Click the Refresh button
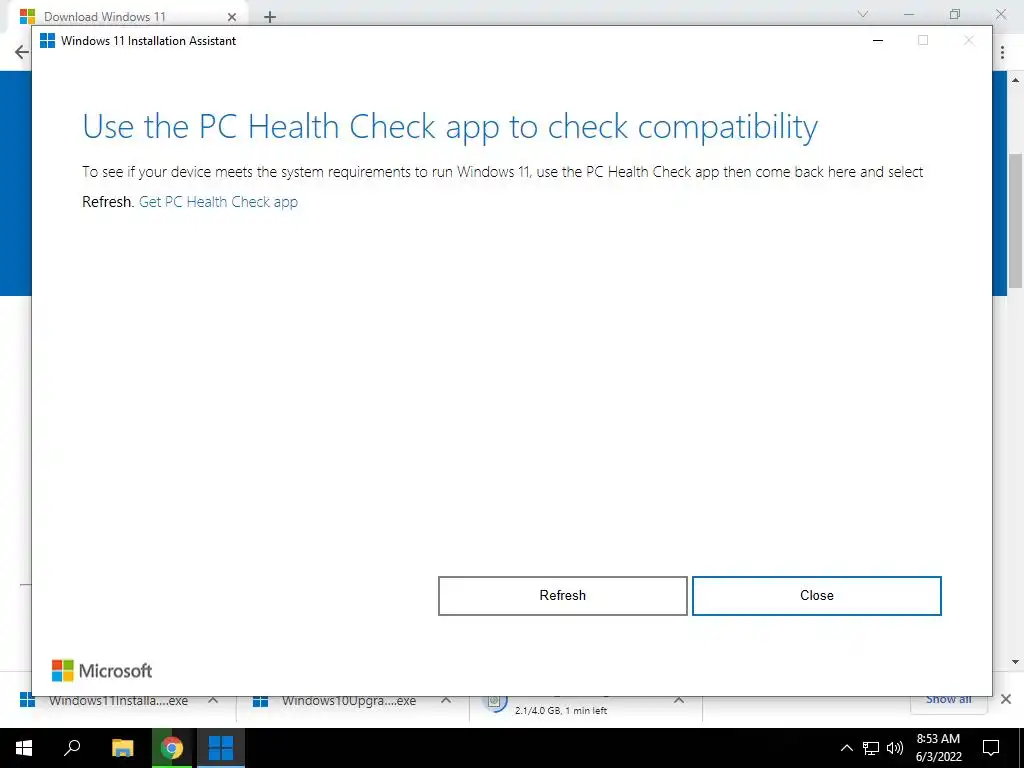 tap(562, 596)
